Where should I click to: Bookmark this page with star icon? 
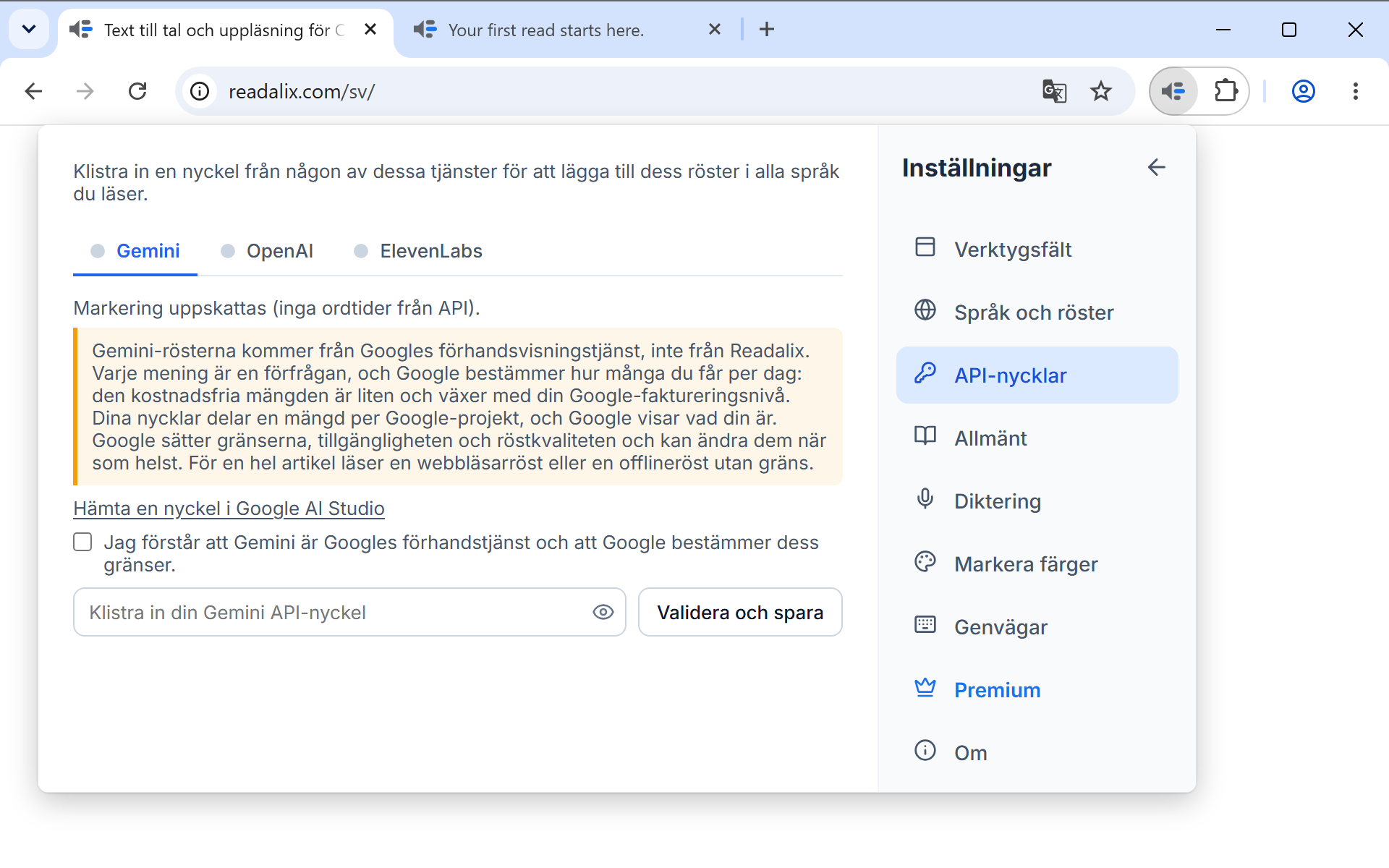pyautogui.click(x=1101, y=91)
